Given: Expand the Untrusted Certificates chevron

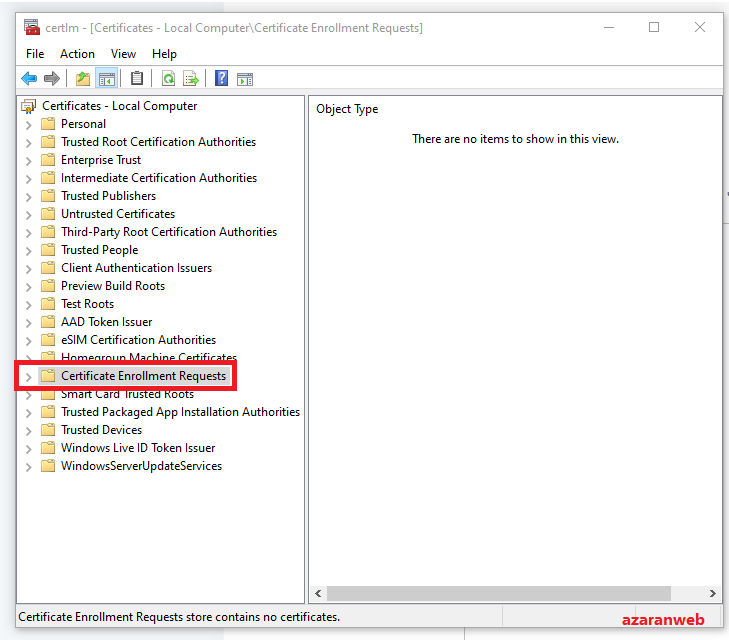Looking at the screenshot, I should tap(28, 215).
